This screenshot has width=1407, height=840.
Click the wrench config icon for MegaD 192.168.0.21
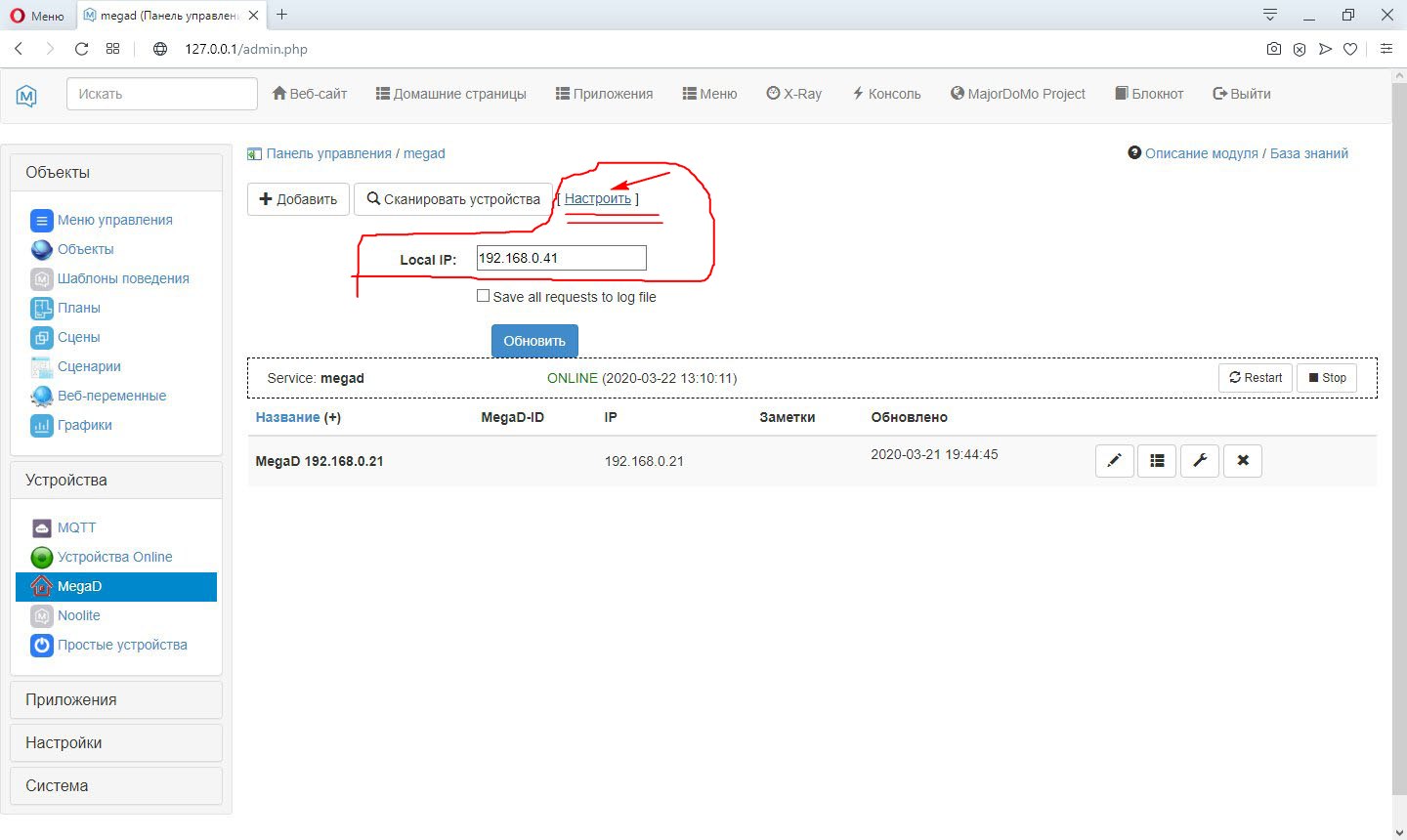coord(1200,461)
